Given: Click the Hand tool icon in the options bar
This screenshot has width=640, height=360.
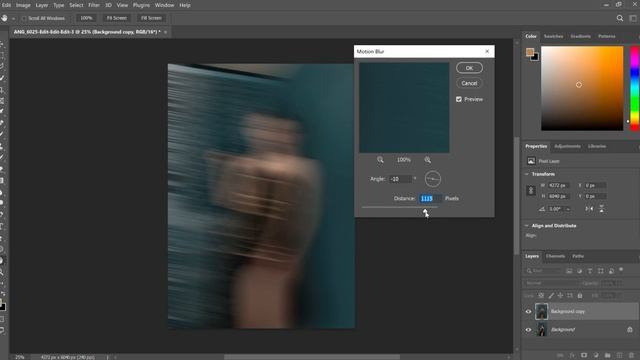Looking at the screenshot, I should coord(4,18).
